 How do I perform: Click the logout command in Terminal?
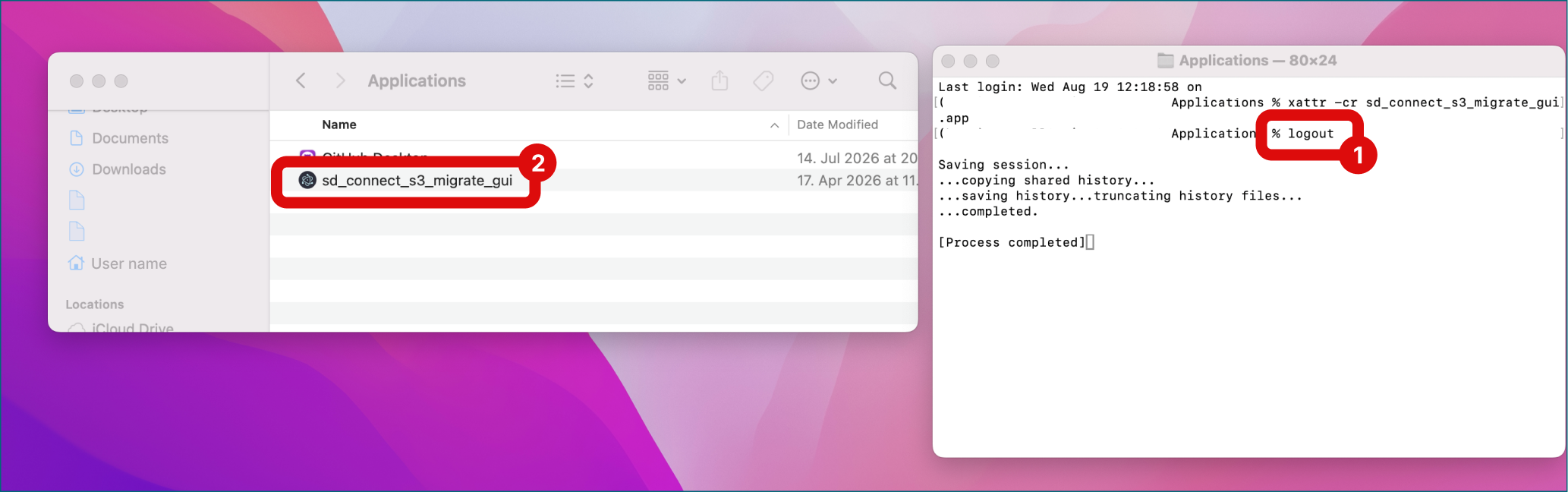pyautogui.click(x=1311, y=134)
